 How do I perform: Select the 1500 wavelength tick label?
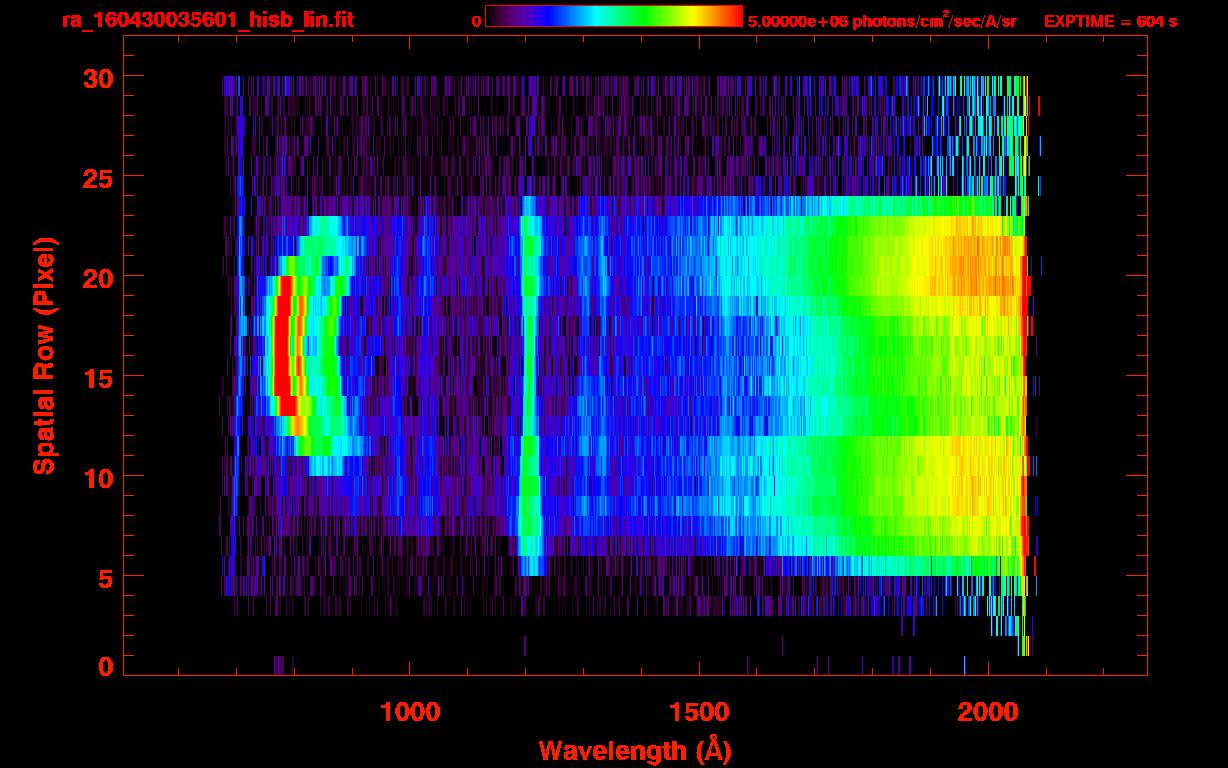(698, 712)
